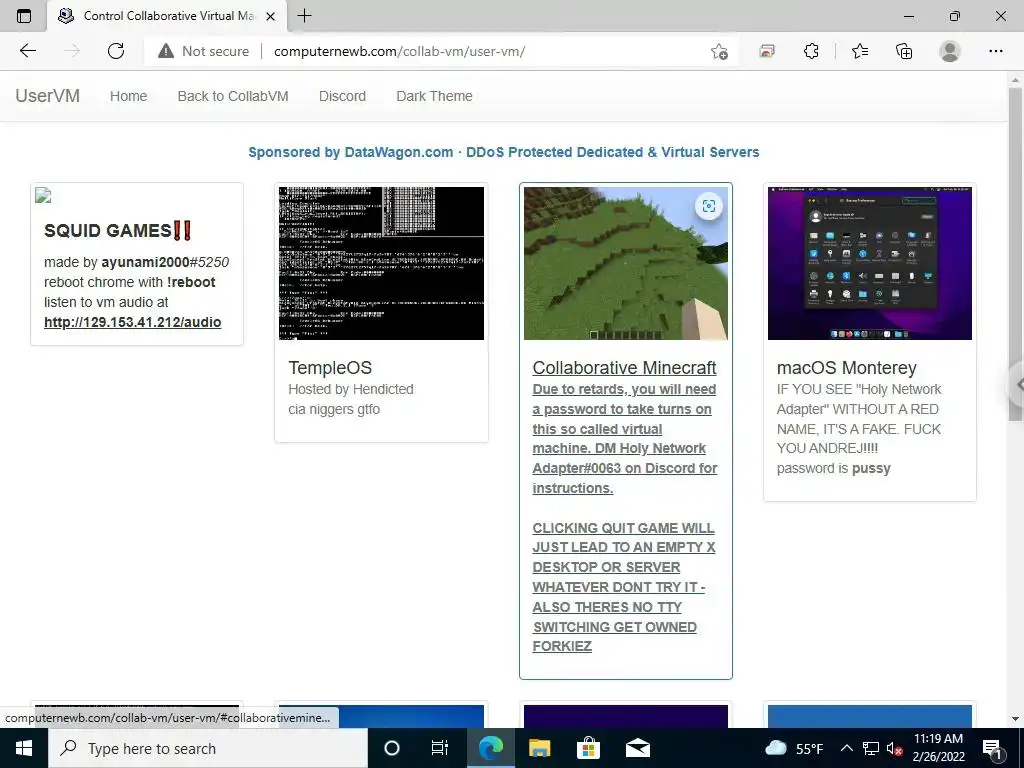Click 'made by ayunami2000#5250' text
1024x768 pixels.
pyautogui.click(x=136, y=262)
